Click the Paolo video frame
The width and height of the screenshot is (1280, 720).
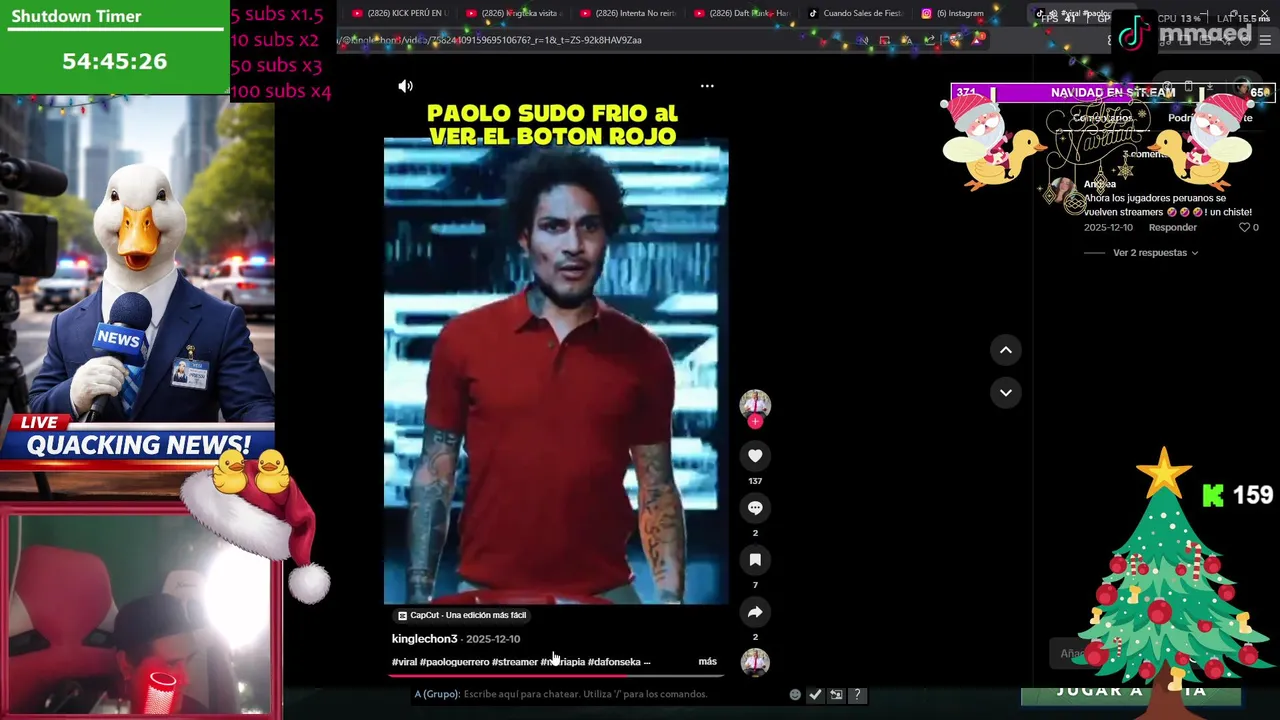coord(556,372)
